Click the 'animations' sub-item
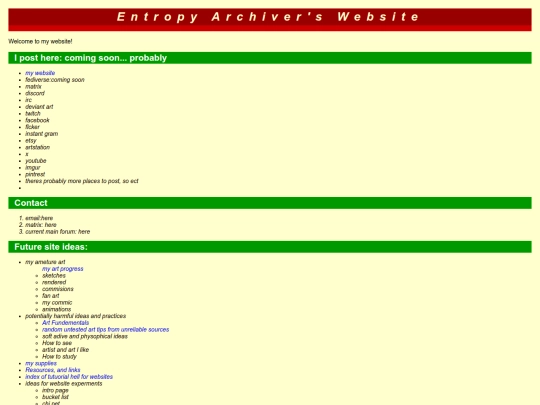The height and width of the screenshot is (405, 540). click(56, 309)
